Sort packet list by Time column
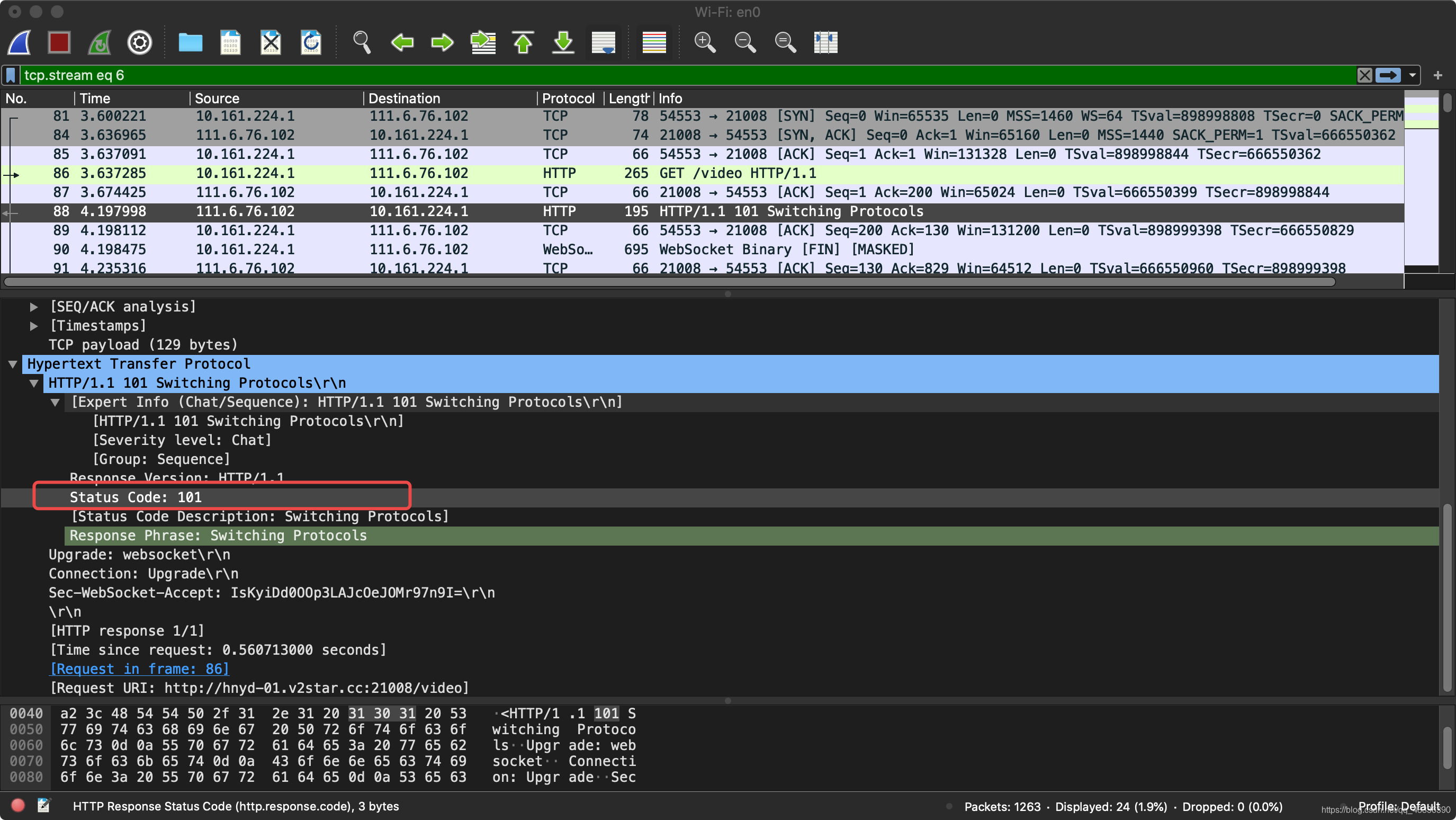 point(133,99)
